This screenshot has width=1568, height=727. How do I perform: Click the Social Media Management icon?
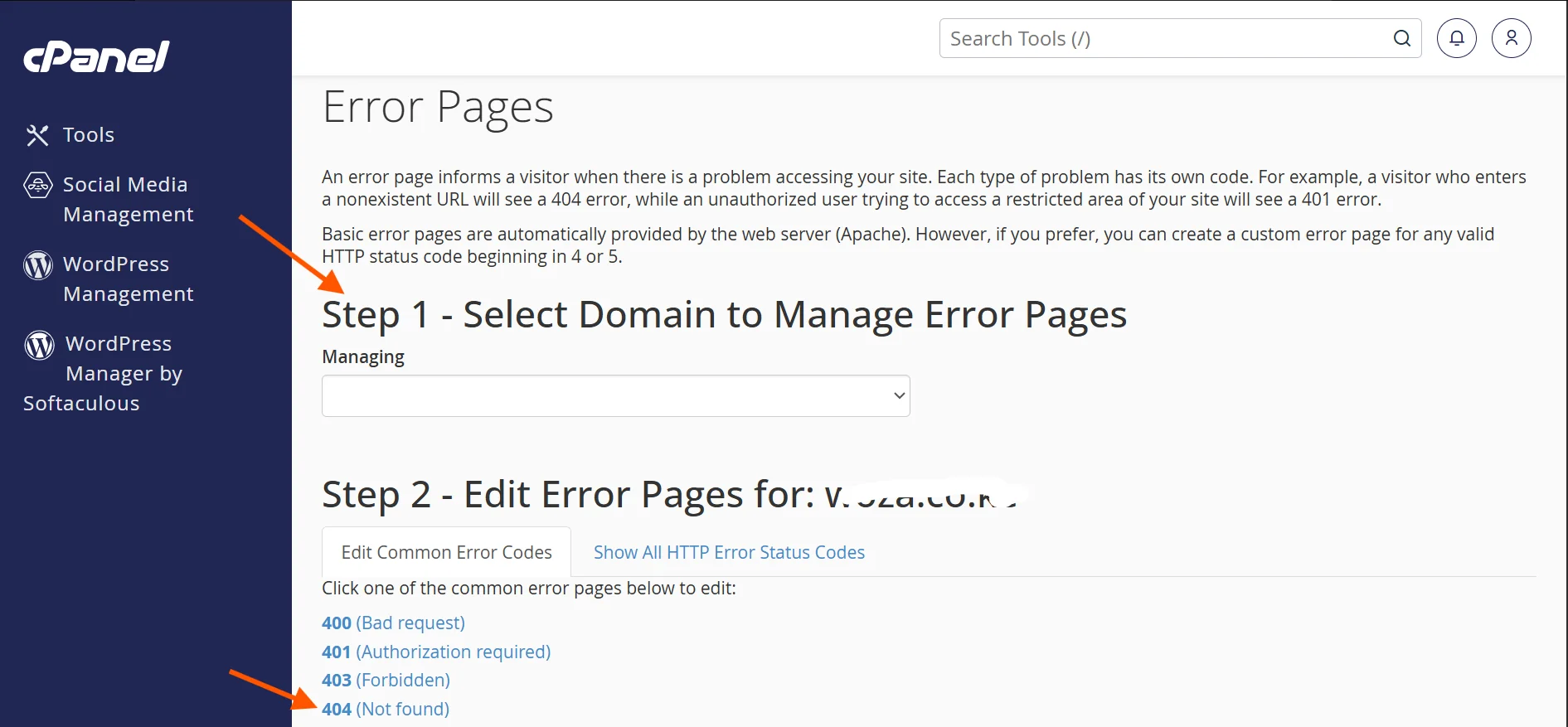pyautogui.click(x=38, y=185)
